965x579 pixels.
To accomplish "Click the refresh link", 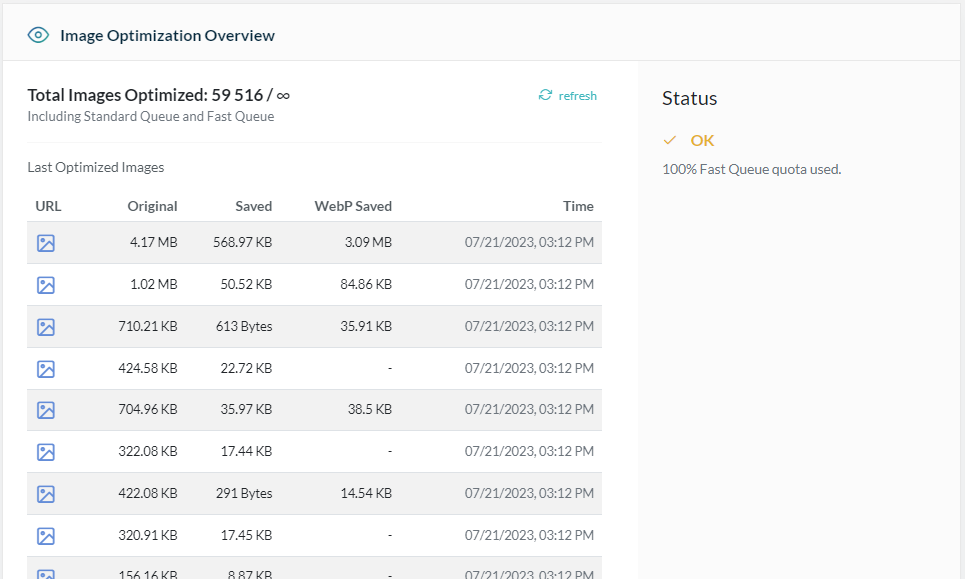I will point(577,96).
